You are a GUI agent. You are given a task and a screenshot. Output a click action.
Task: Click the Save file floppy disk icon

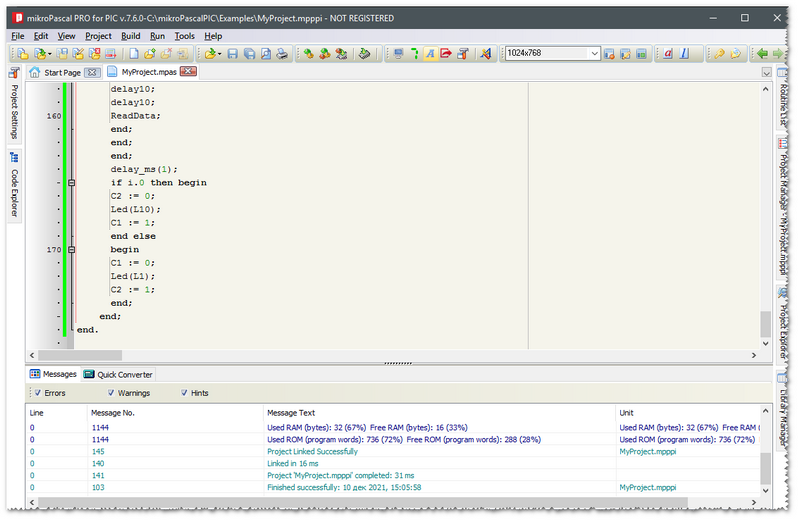tap(232, 53)
